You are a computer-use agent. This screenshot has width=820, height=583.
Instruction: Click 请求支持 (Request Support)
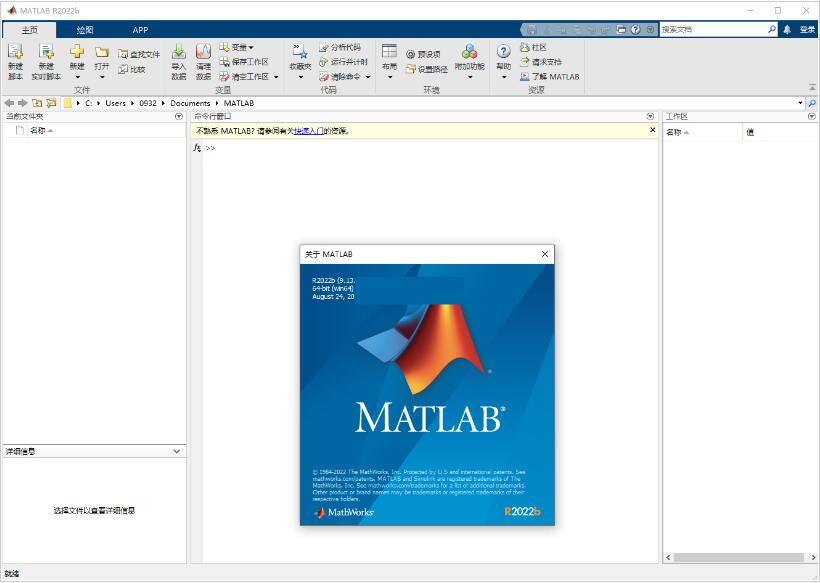point(541,62)
